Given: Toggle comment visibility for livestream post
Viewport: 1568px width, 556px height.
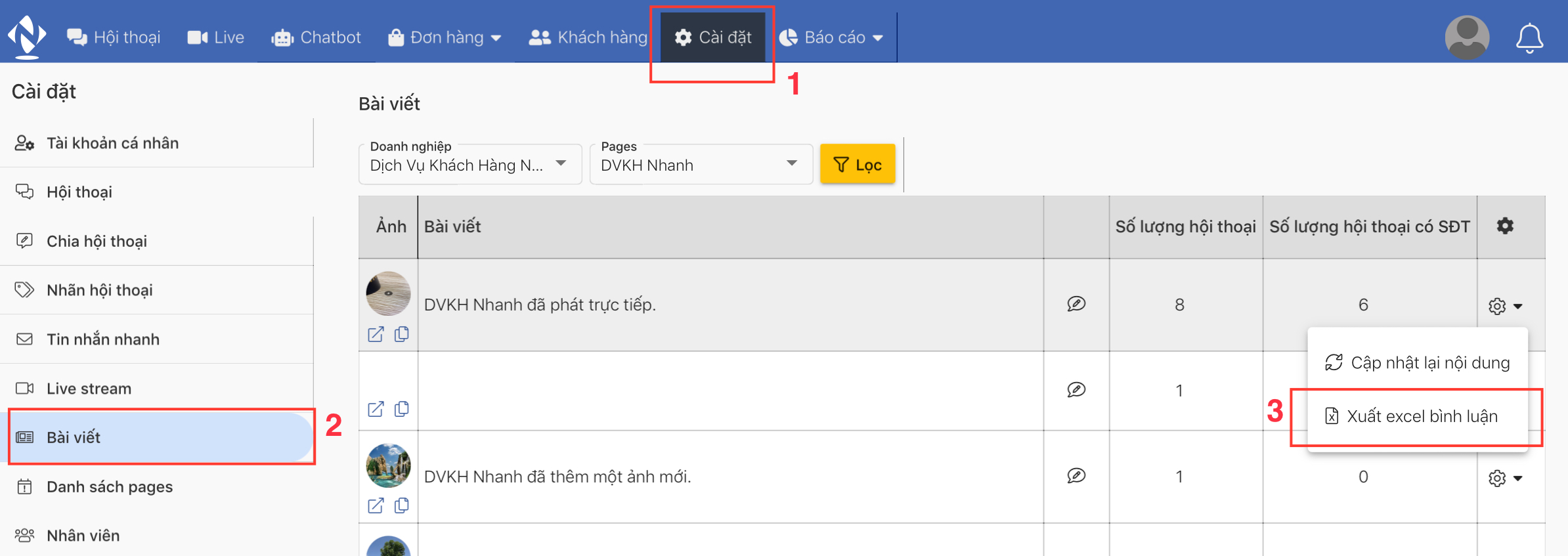Looking at the screenshot, I should [x=1076, y=304].
